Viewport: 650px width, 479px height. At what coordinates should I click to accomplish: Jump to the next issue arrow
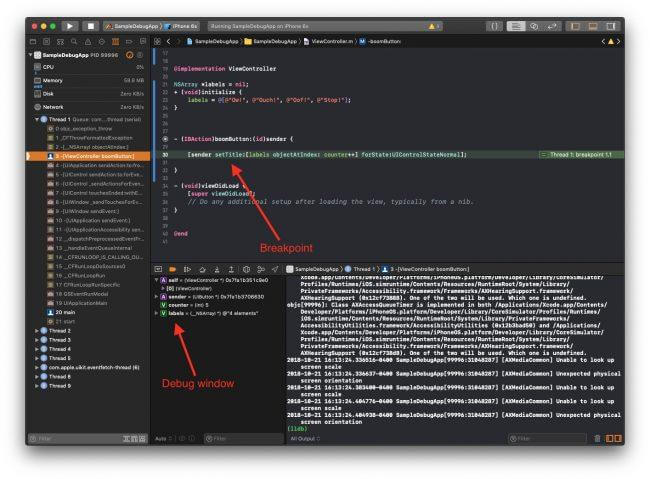coord(618,41)
